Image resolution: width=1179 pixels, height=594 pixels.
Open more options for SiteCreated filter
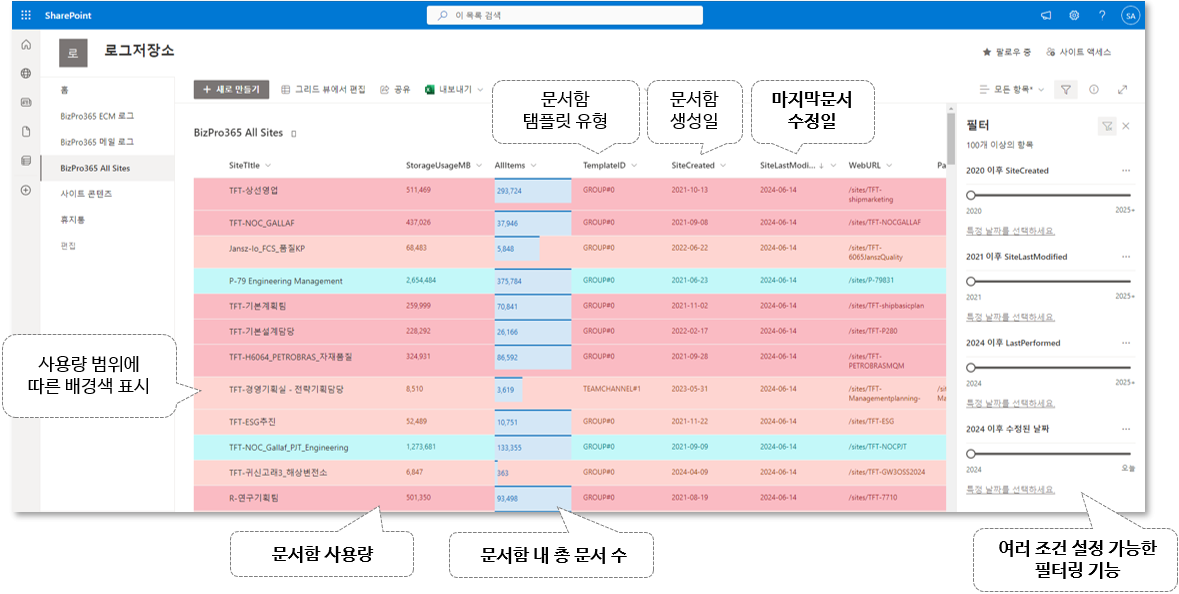pos(1126,171)
